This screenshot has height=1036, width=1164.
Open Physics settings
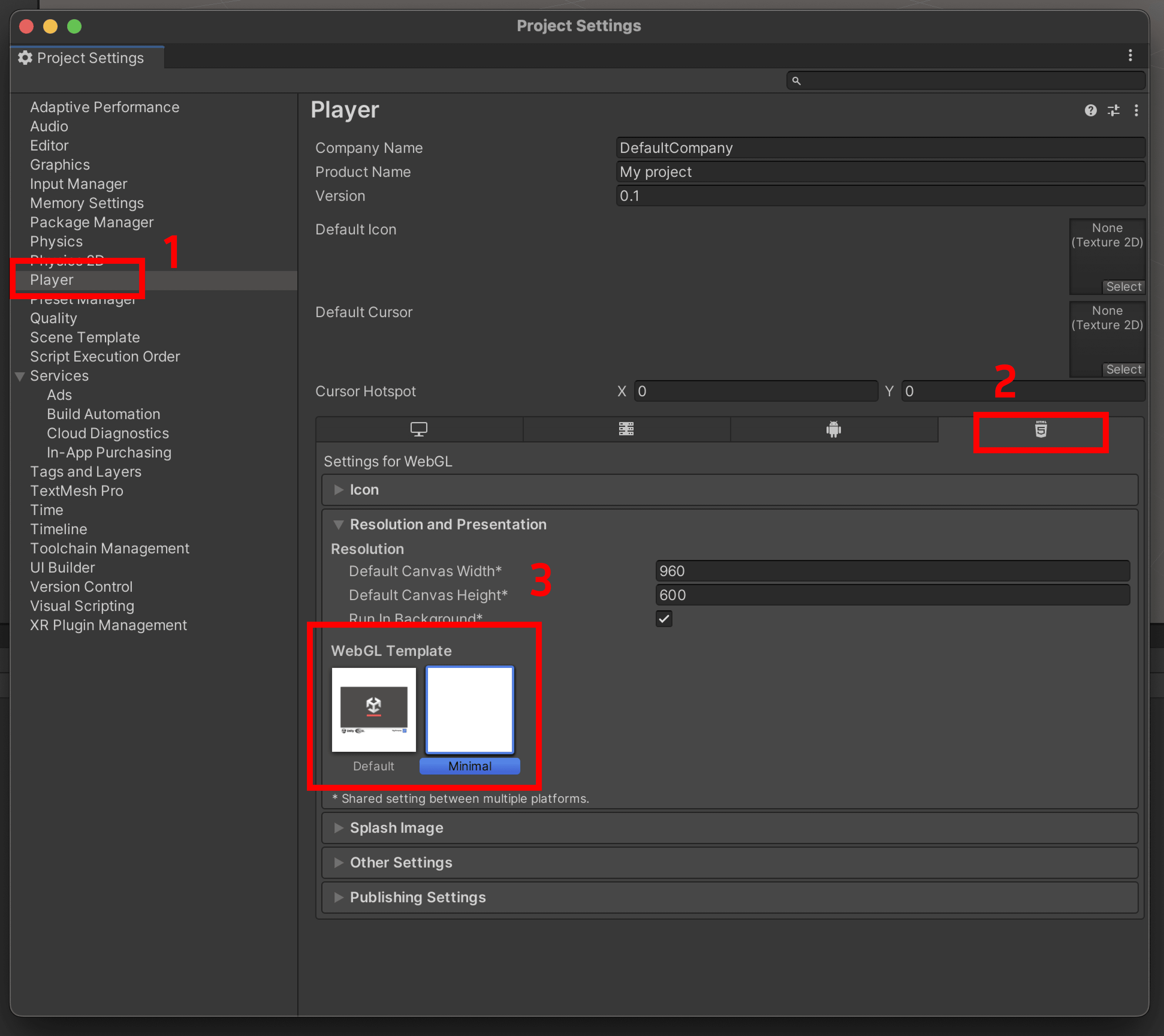click(x=56, y=241)
